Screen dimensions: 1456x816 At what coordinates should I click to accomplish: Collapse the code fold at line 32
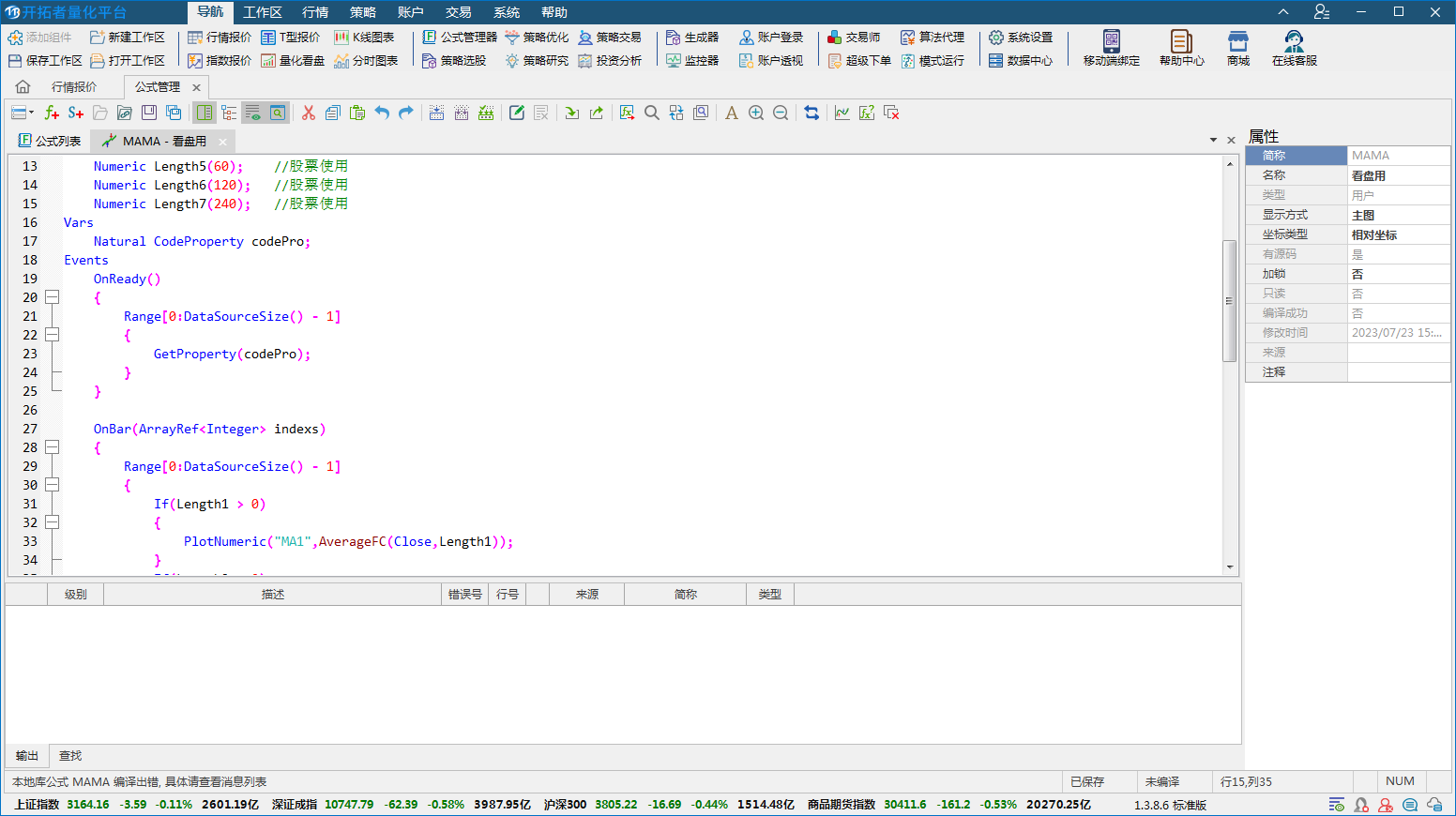[53, 522]
